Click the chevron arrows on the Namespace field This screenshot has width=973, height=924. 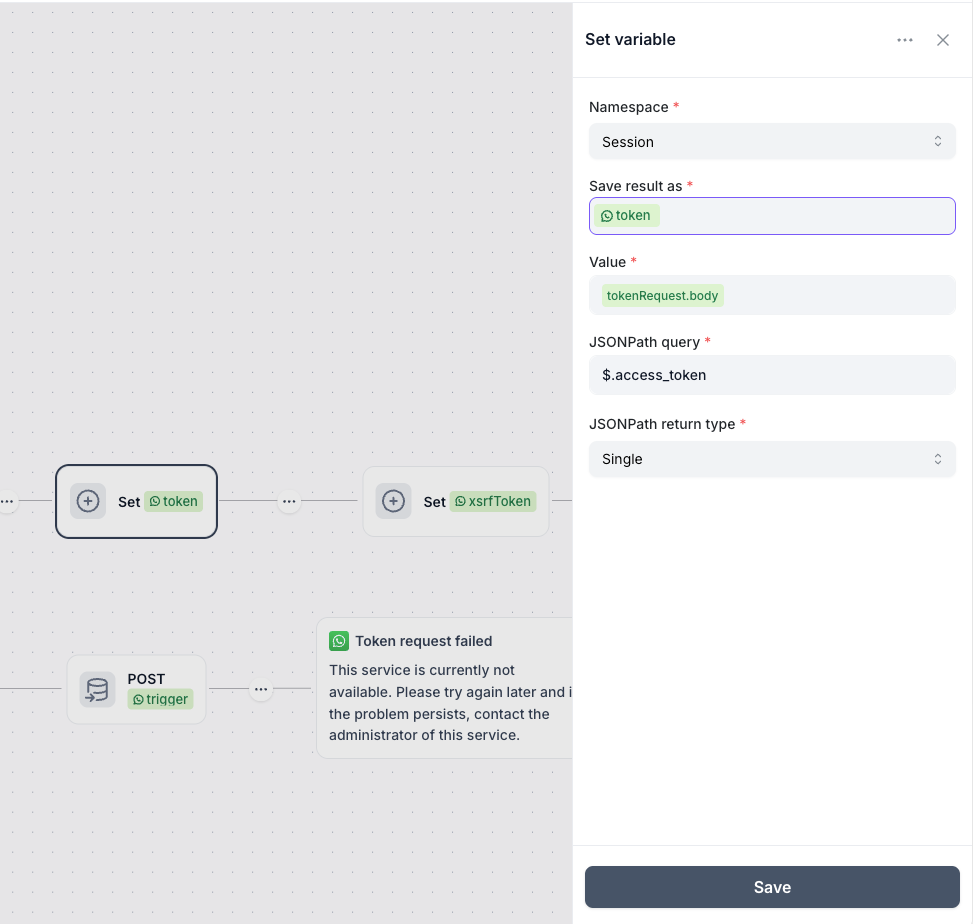coord(938,141)
